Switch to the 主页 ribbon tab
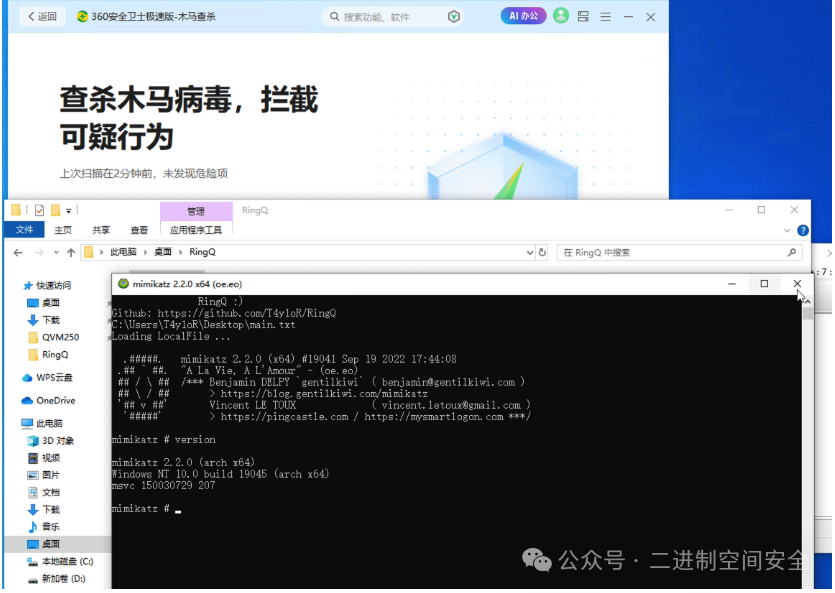Screen dimensions: 835x593 click(x=63, y=230)
